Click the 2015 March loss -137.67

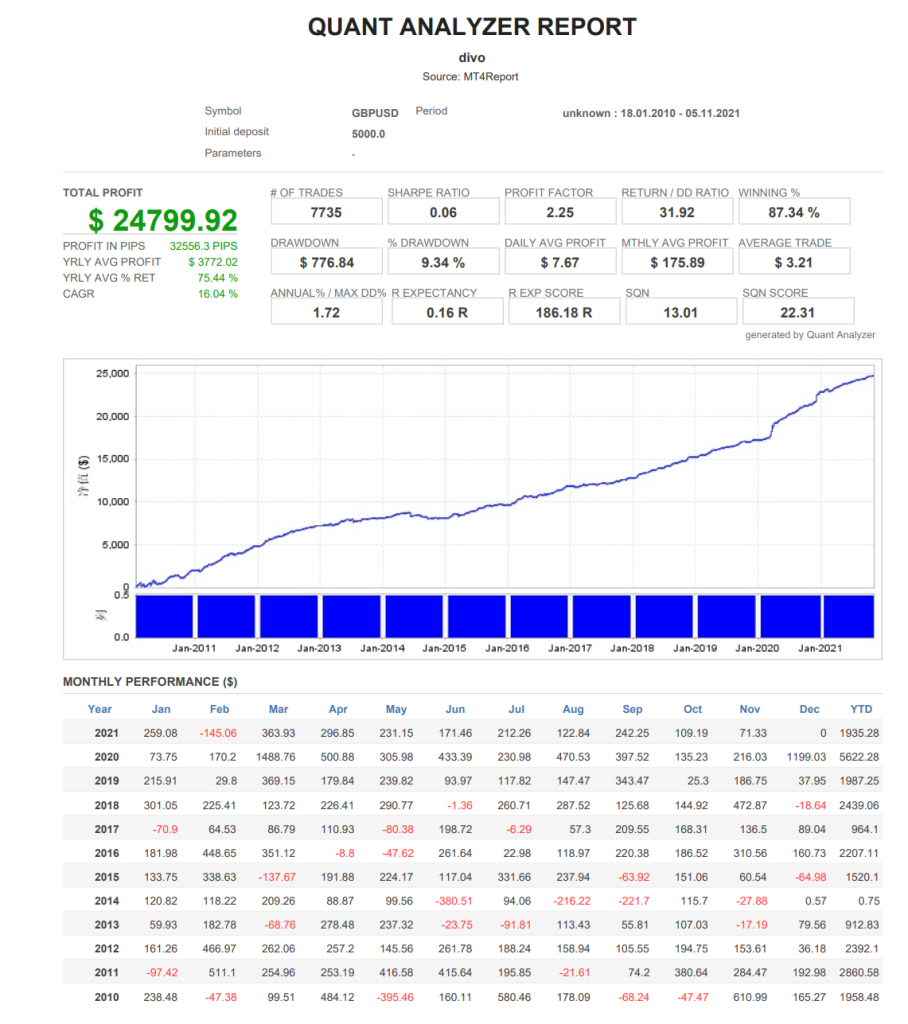277,877
